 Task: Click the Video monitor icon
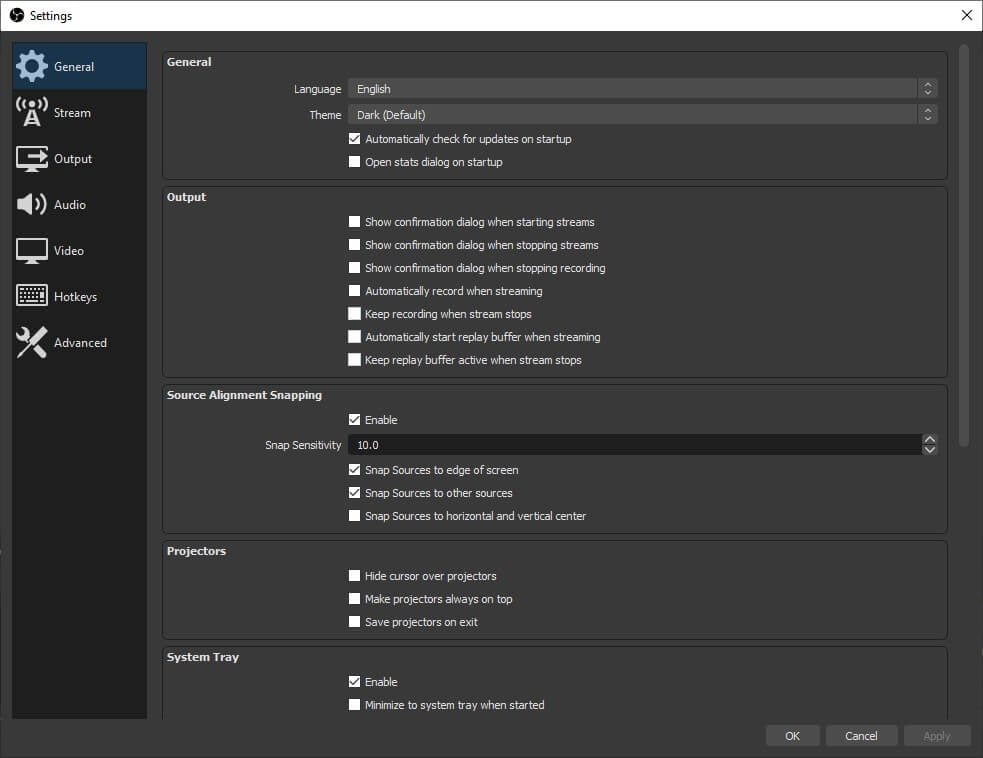(x=31, y=251)
